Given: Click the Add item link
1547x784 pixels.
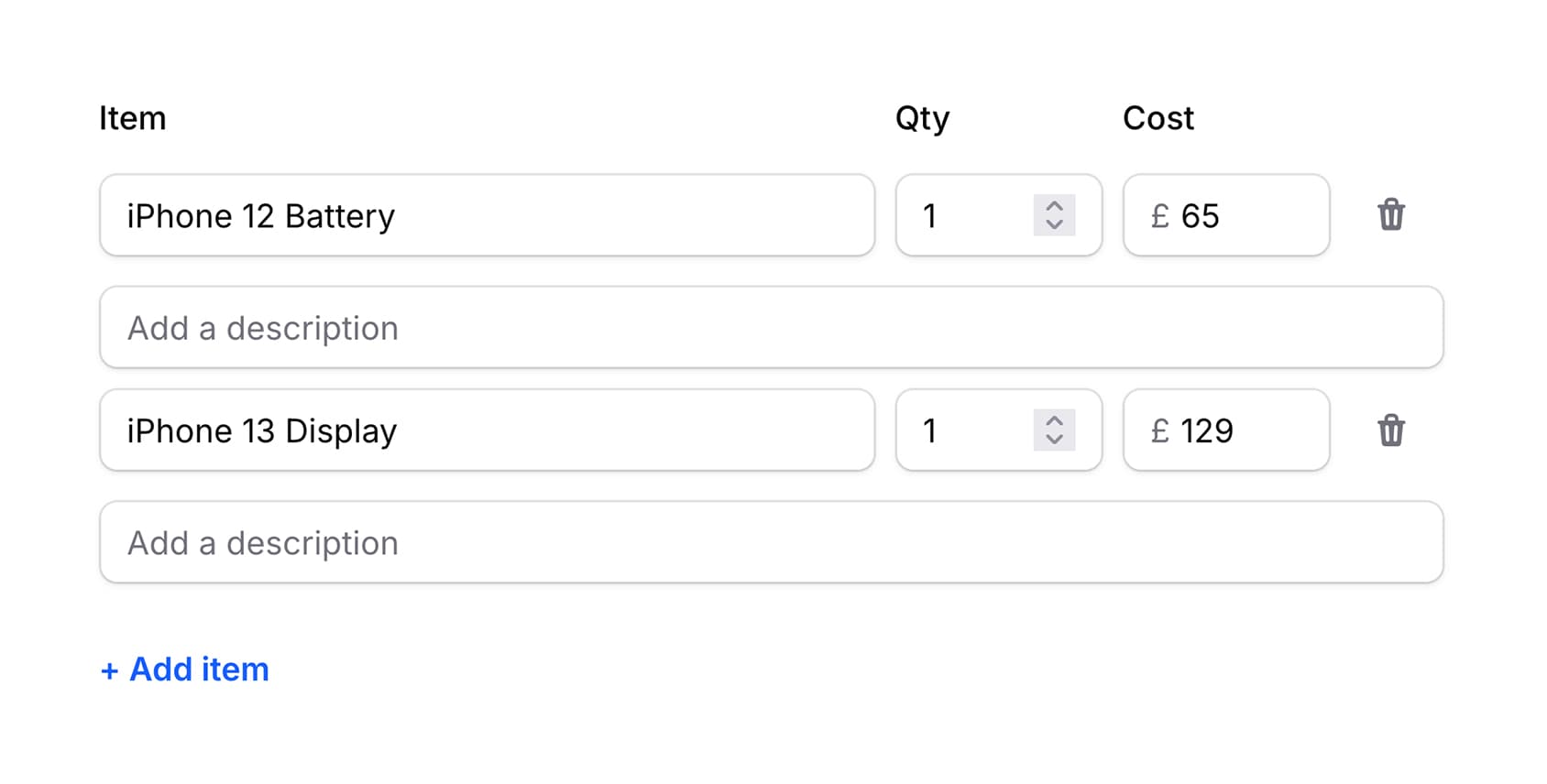Looking at the screenshot, I should pos(184,670).
